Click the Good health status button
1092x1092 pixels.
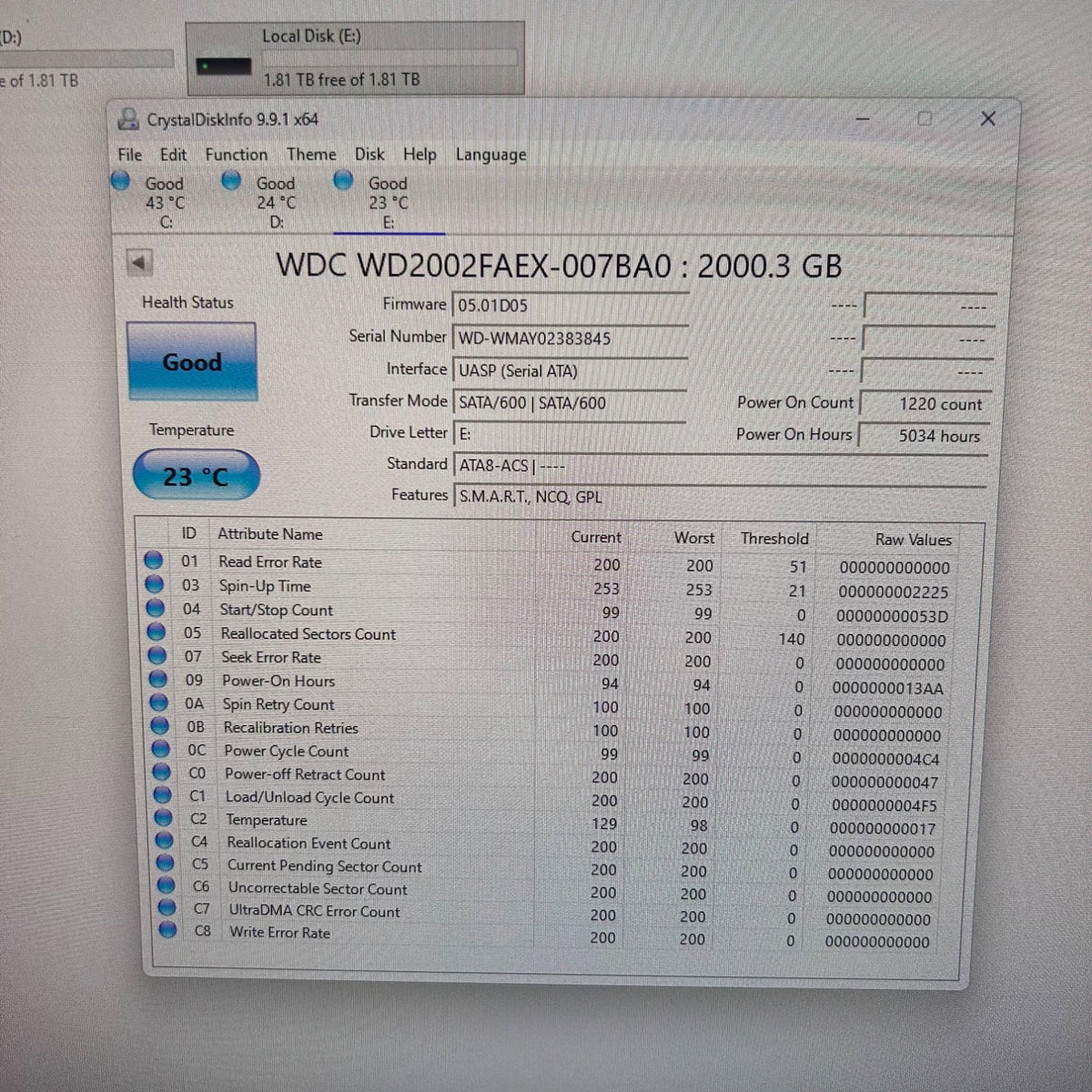pos(192,362)
